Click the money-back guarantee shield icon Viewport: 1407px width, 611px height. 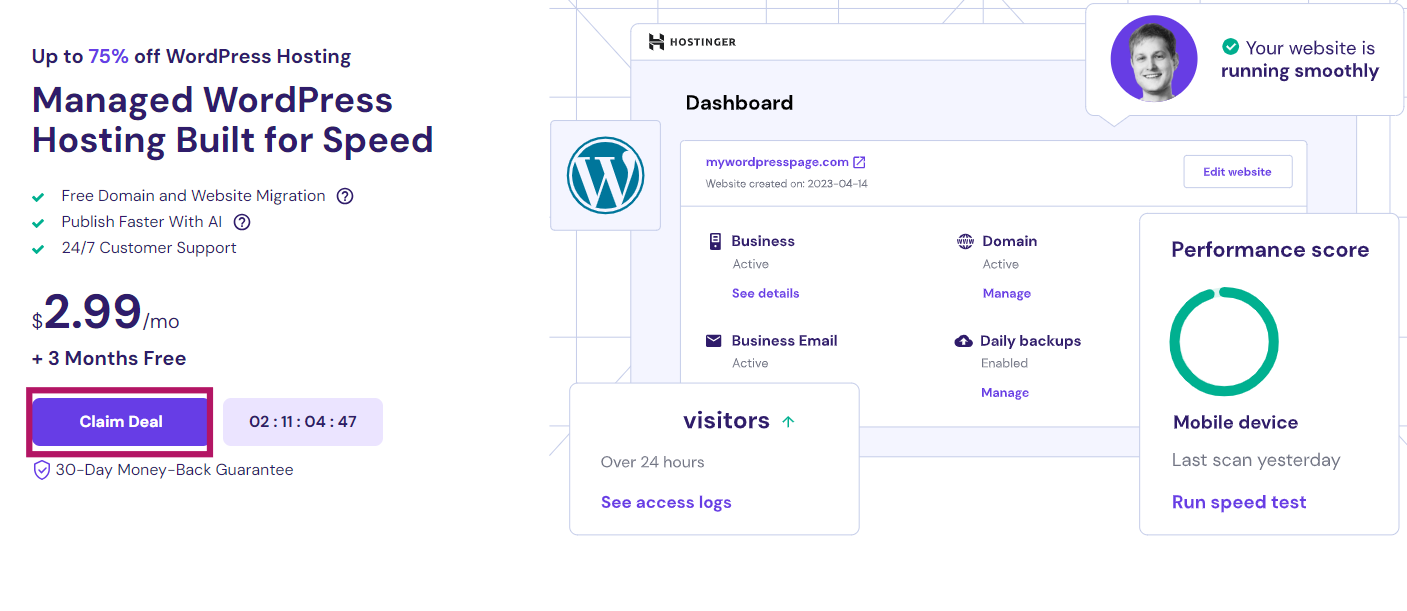[x=42, y=470]
